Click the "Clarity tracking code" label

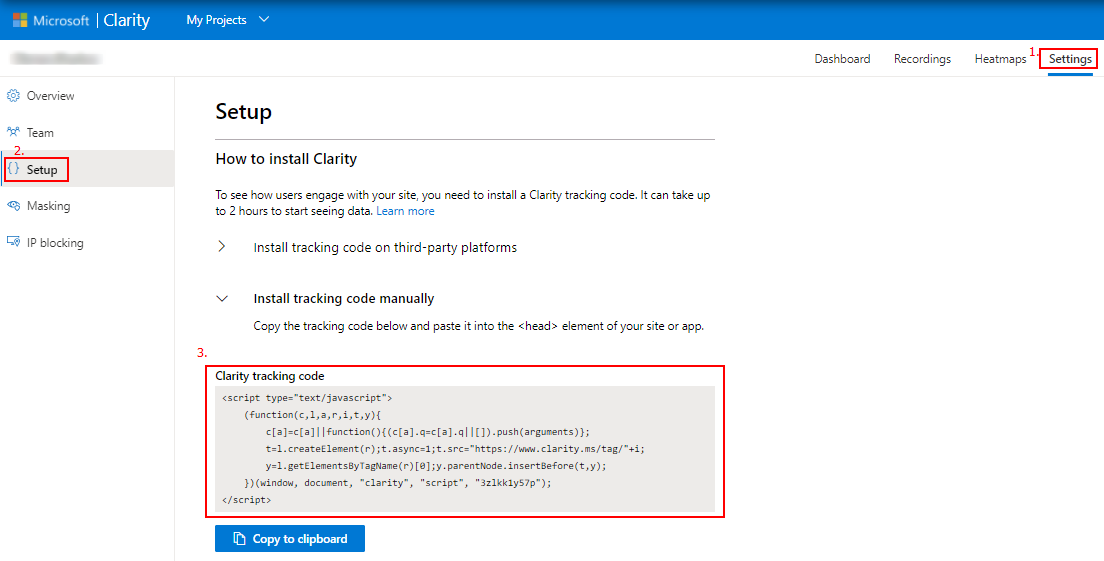tap(270, 376)
